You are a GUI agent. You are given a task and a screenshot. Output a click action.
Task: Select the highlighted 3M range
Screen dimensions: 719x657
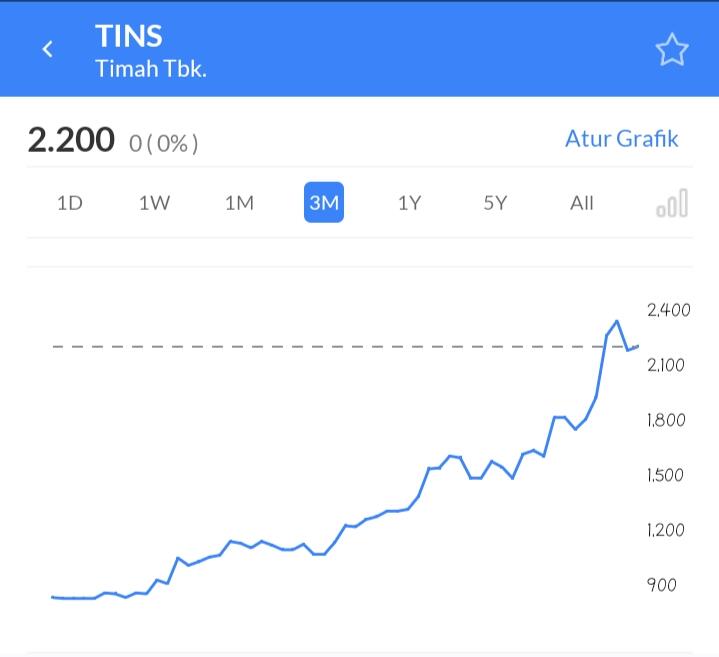tap(324, 202)
